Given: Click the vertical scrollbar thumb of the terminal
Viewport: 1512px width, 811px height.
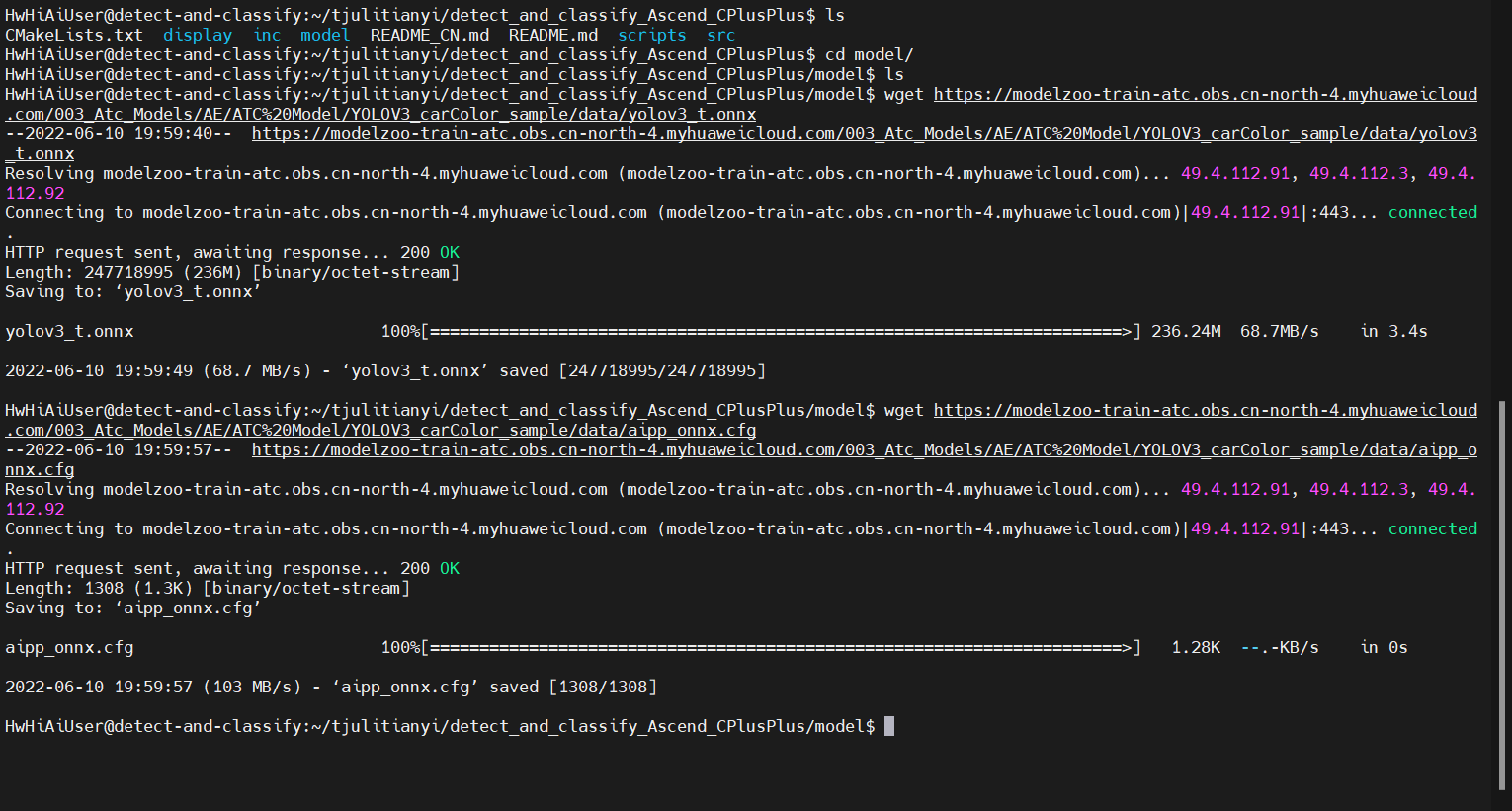Looking at the screenshot, I should 1503,595.
